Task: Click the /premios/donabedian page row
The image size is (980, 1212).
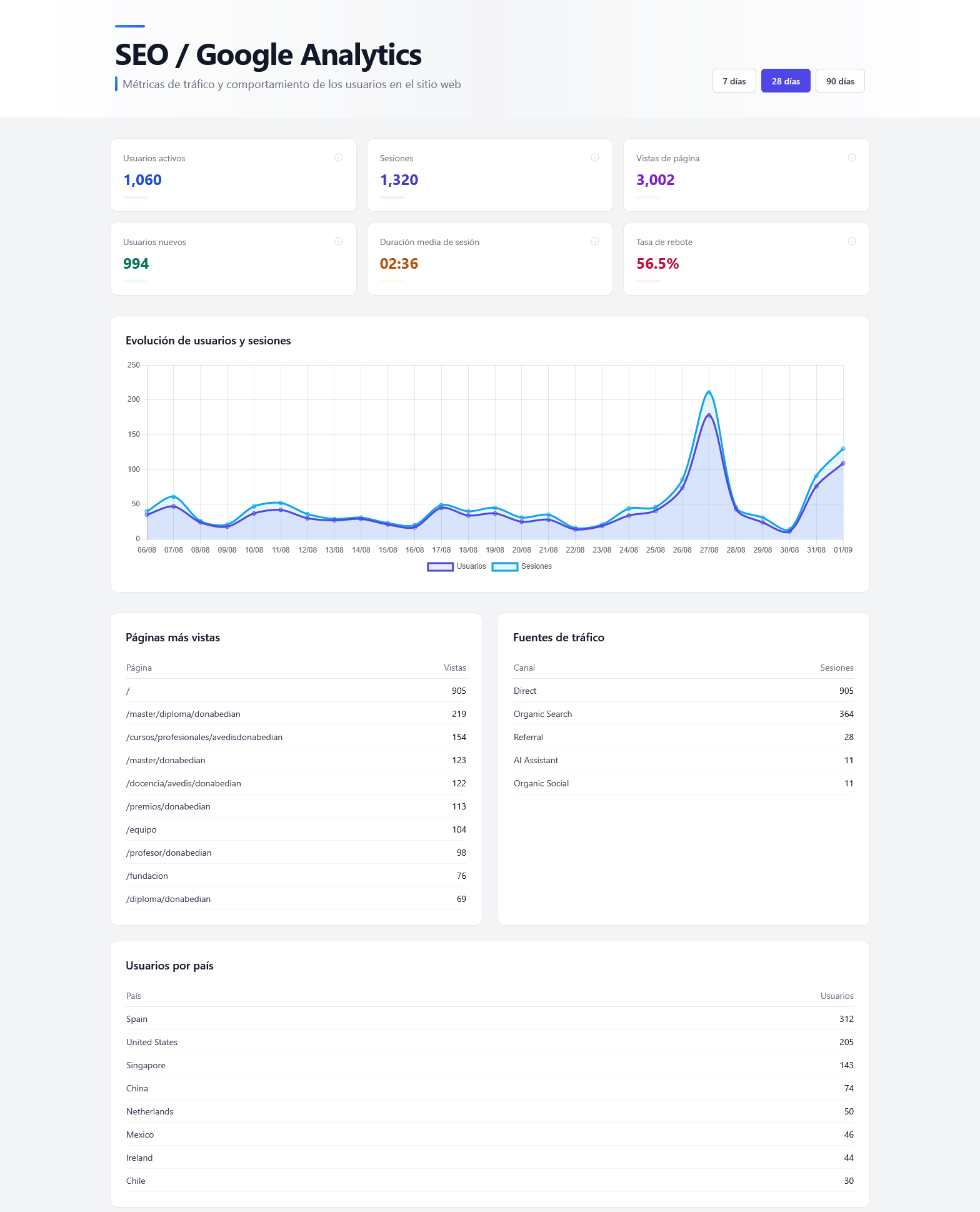Action: [296, 806]
